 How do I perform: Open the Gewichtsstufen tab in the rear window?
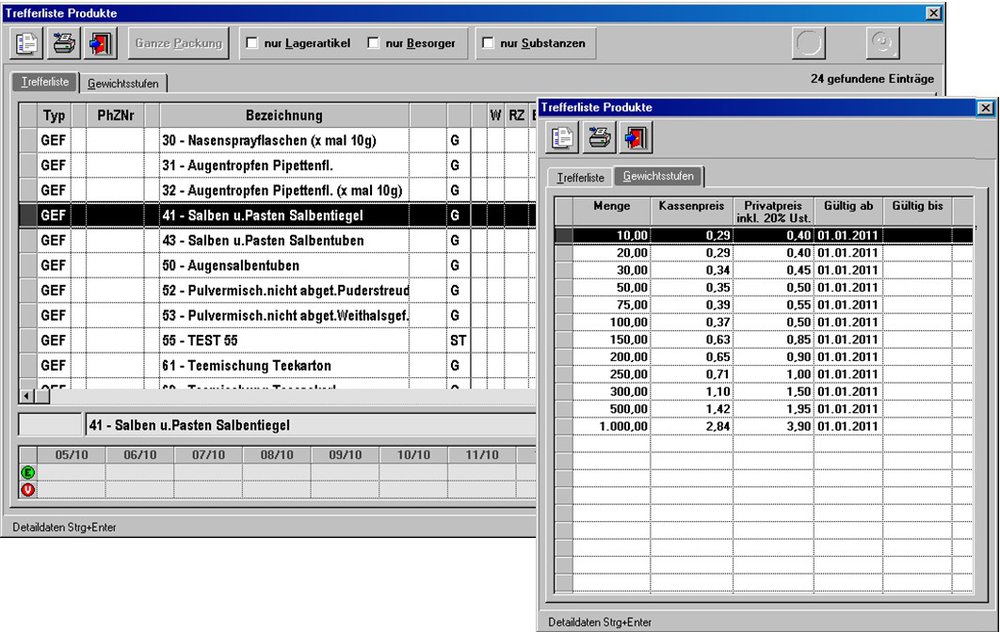122,83
